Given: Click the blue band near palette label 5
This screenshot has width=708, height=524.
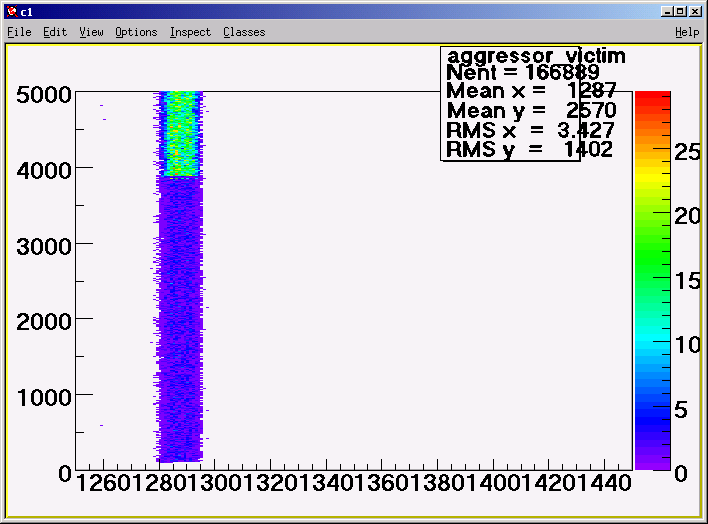Looking at the screenshot, I should pyautogui.click(x=652, y=410).
